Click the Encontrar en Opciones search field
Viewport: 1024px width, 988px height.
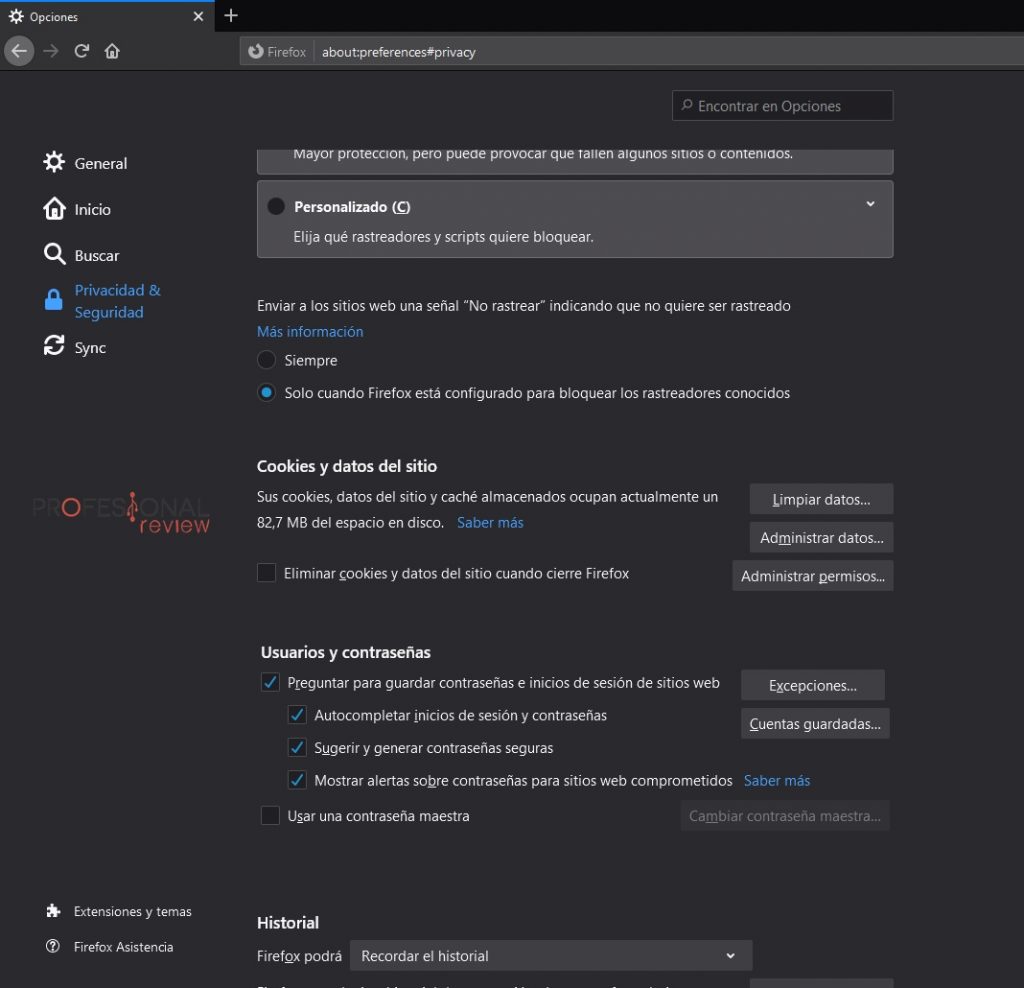click(x=782, y=106)
